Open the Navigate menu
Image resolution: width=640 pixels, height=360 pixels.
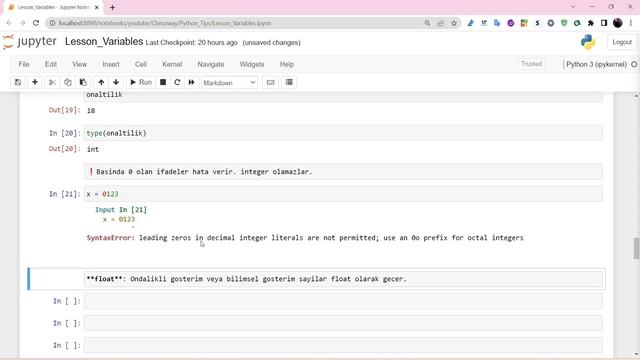click(211, 64)
